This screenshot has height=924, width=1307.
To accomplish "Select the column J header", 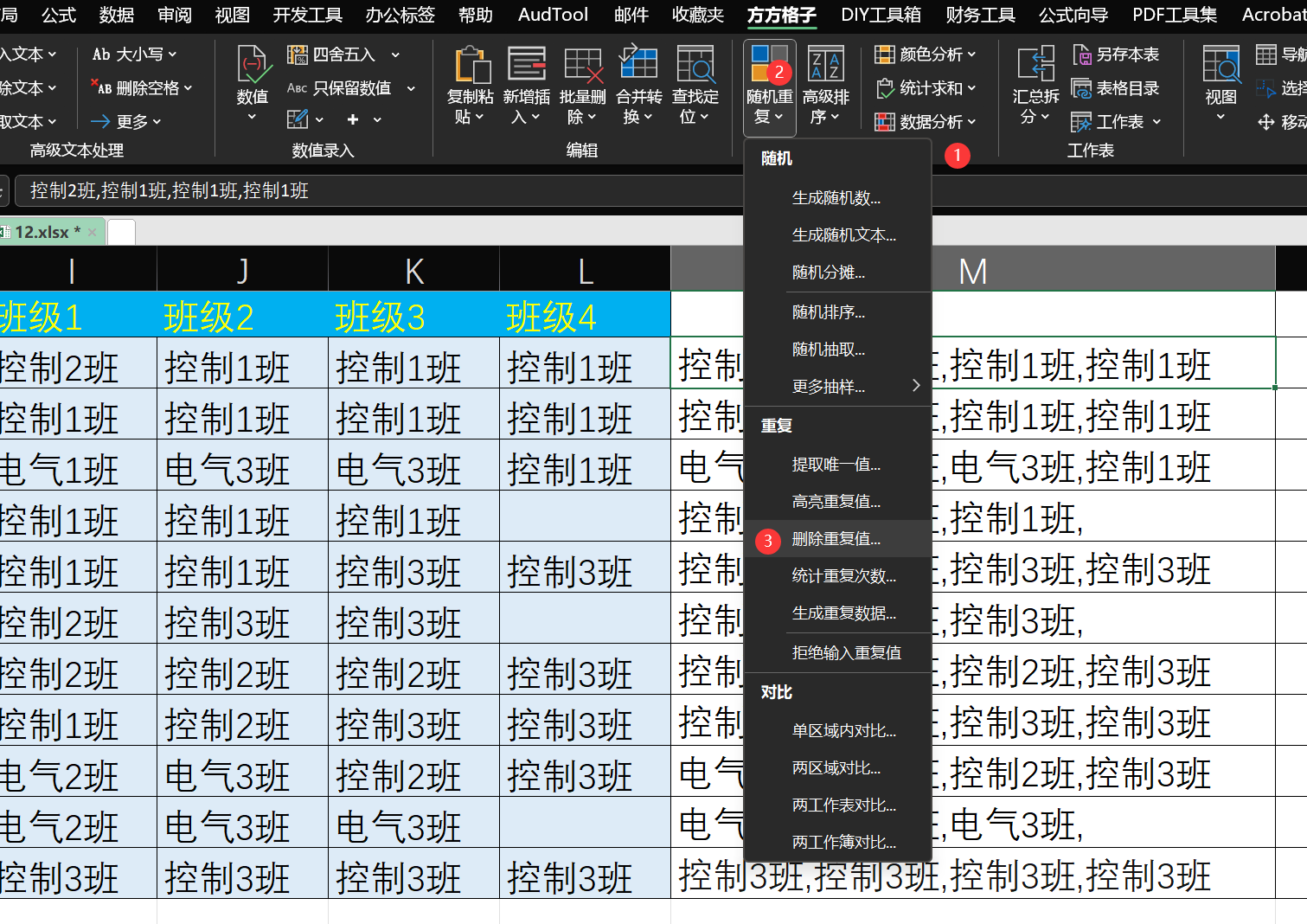I will pyautogui.click(x=242, y=270).
